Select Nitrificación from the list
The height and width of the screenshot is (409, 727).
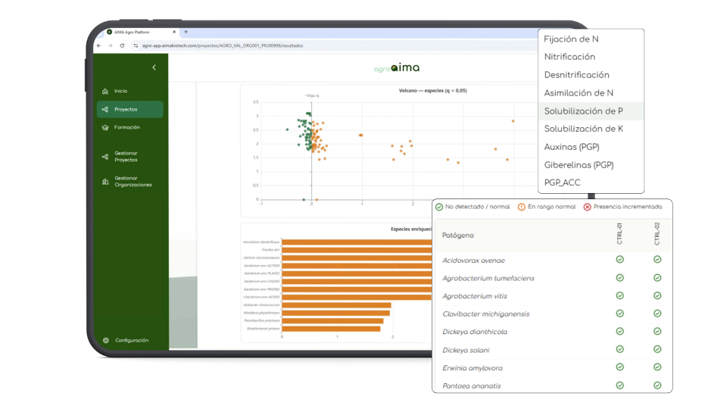[591, 57]
